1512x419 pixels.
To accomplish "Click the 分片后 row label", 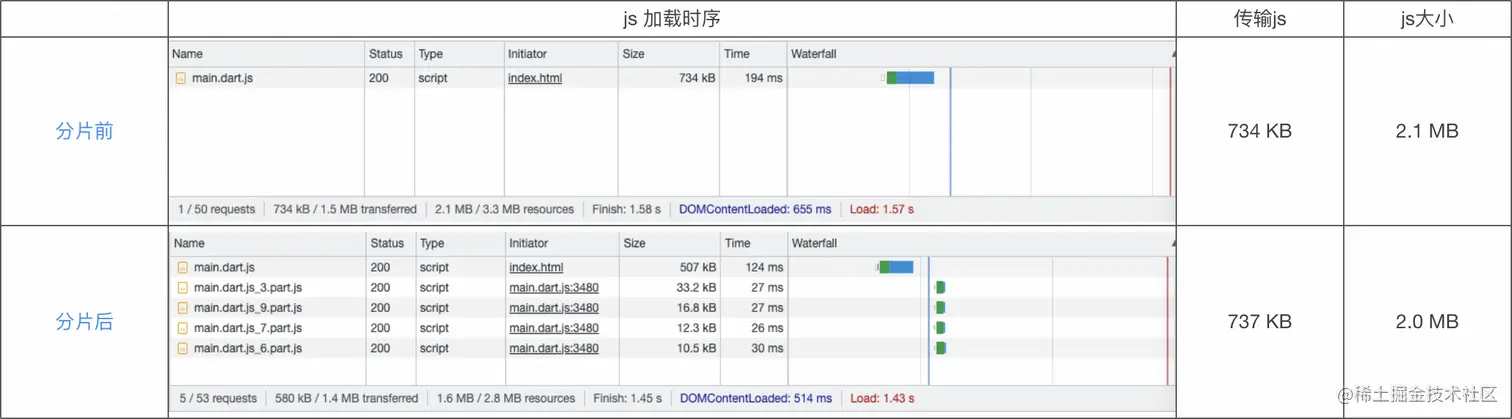I will (x=84, y=321).
